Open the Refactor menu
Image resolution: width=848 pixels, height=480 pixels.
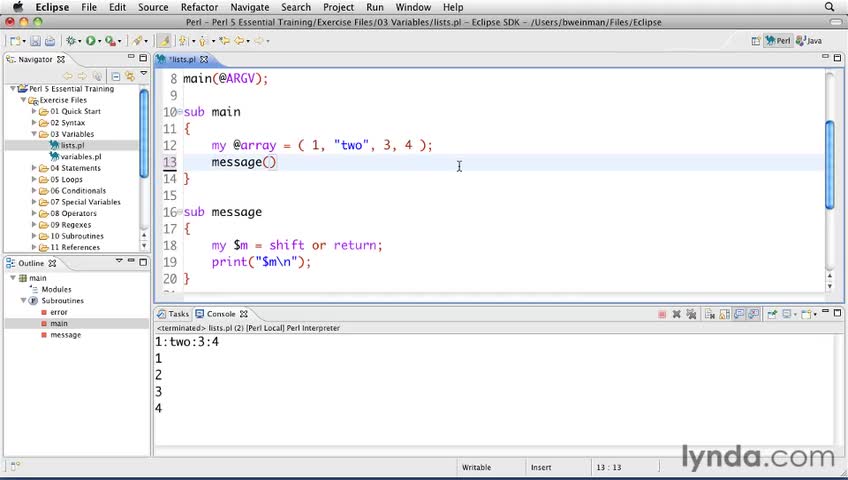199,7
